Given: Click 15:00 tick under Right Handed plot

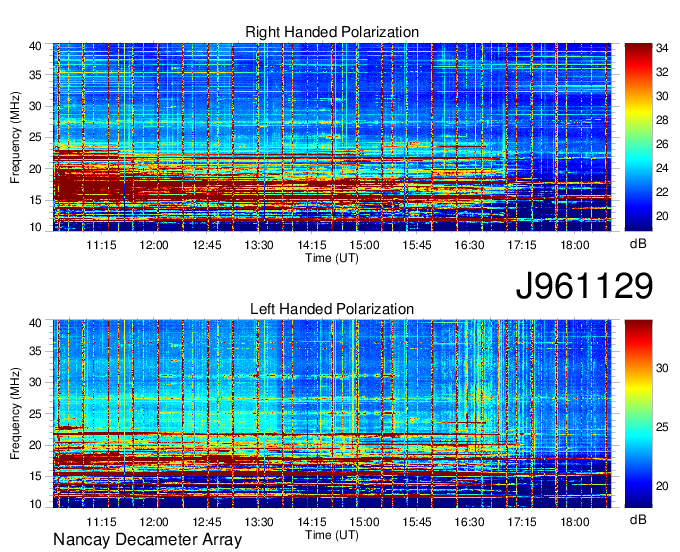Looking at the screenshot, I should [x=364, y=245].
